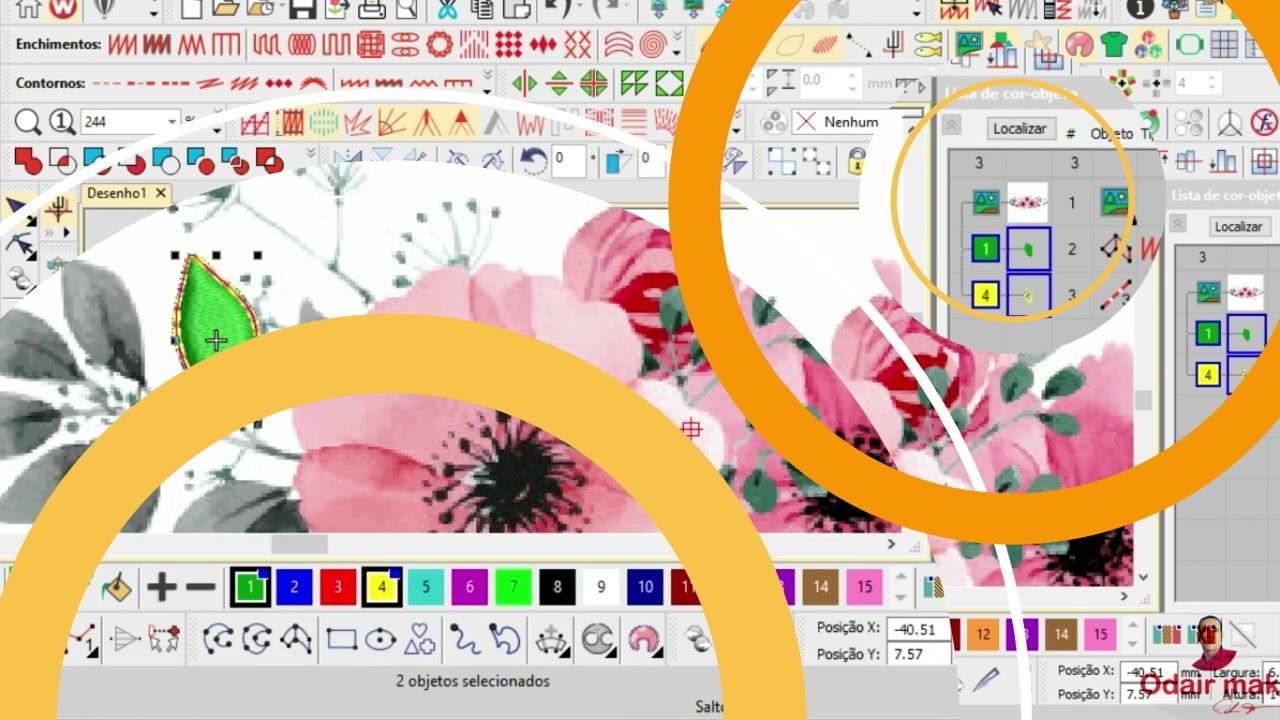Open the CorelDRAW Graphics balloon icon

coord(103,9)
